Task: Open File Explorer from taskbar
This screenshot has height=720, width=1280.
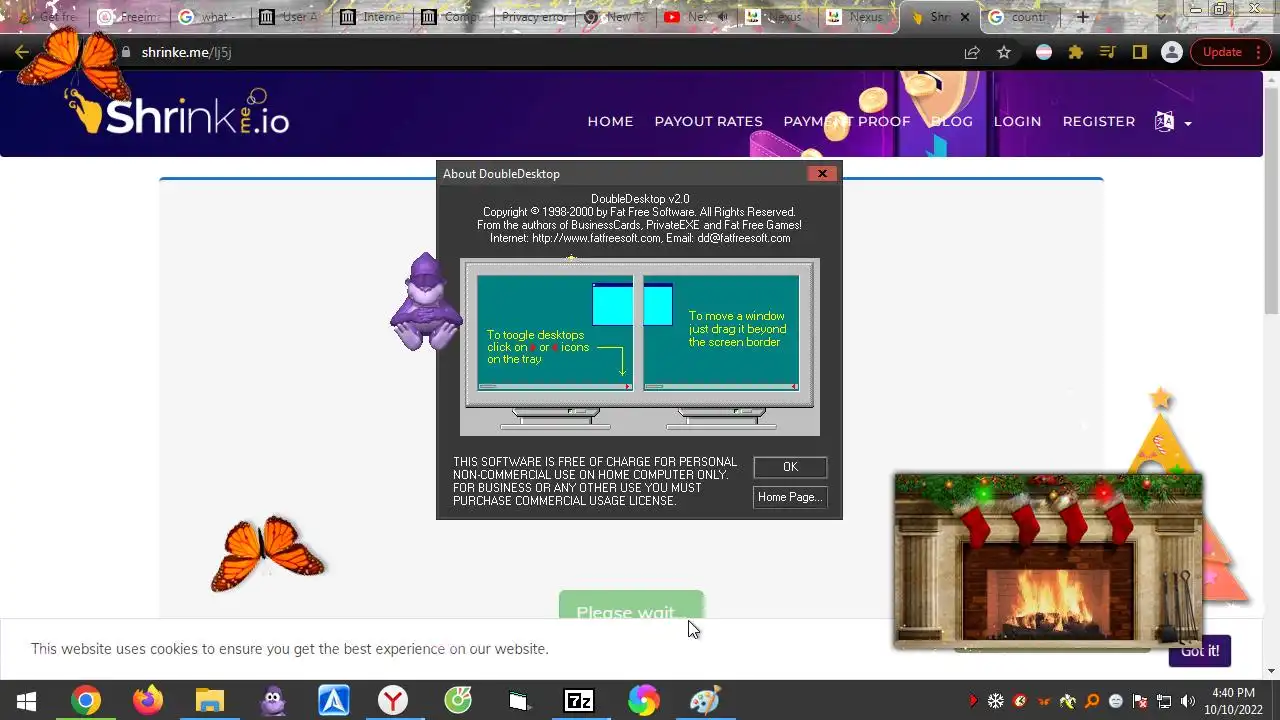Action: click(x=209, y=701)
